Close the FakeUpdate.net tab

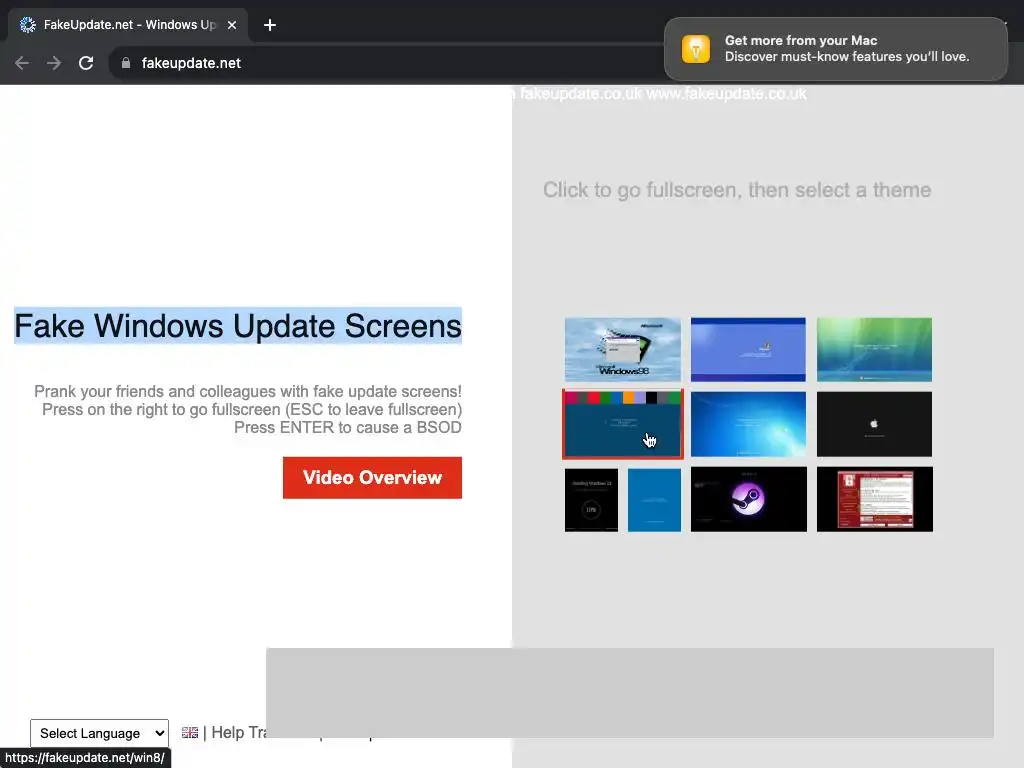pos(232,25)
